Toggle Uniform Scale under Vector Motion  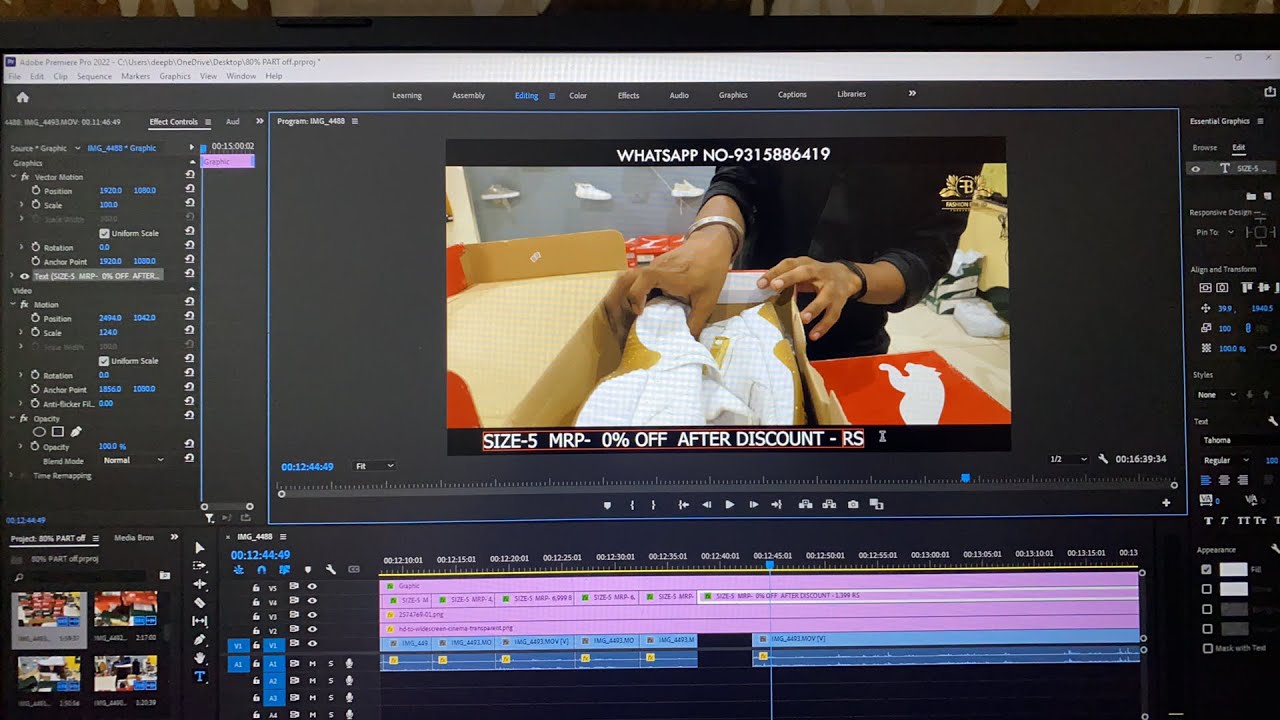[104, 233]
